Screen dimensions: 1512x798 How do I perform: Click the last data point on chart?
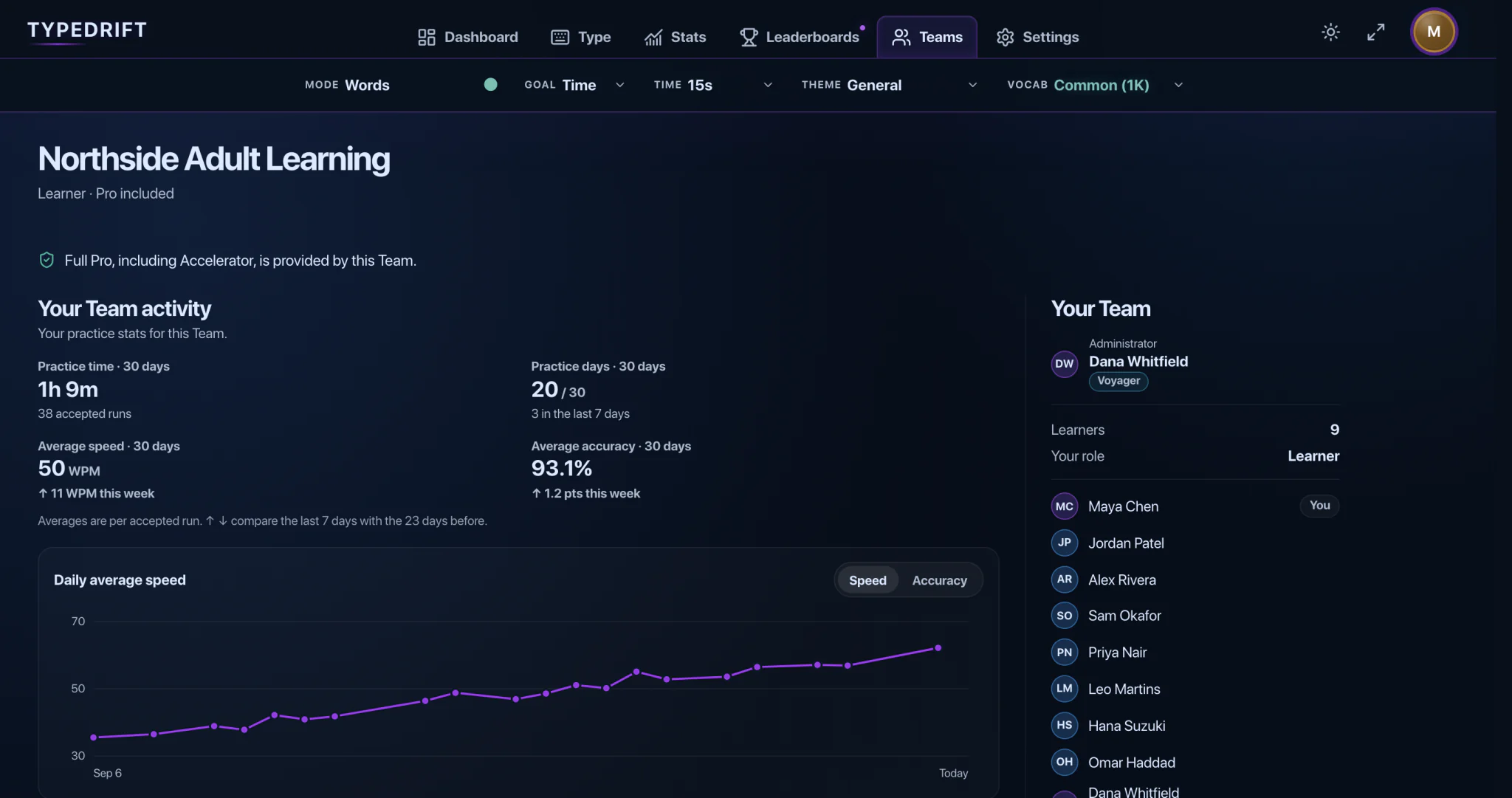pos(938,648)
